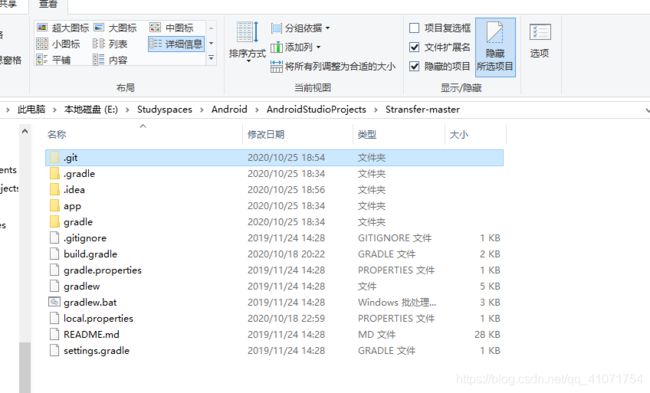Select the app folder icon

(54, 206)
